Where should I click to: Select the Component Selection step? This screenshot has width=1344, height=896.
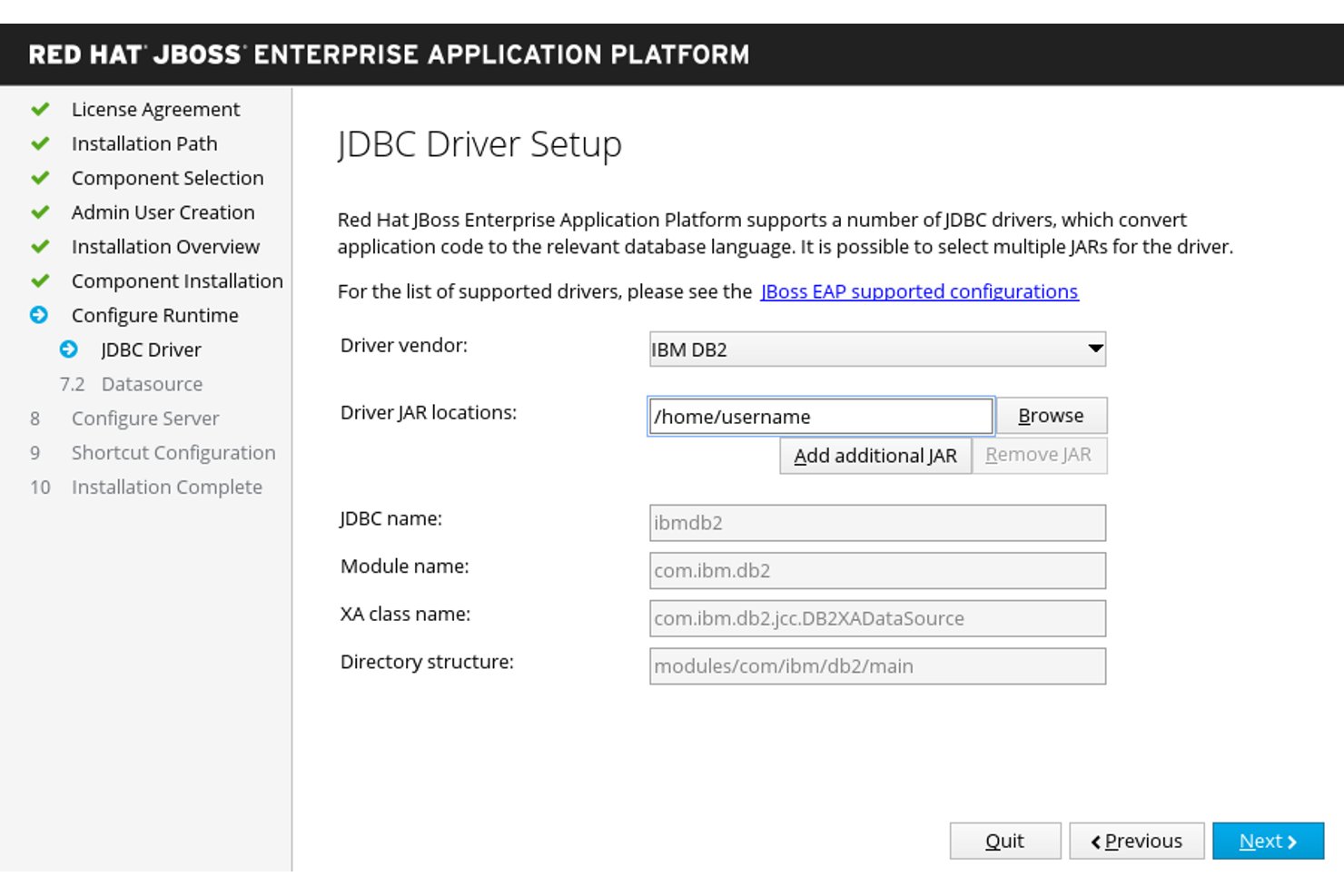(x=167, y=179)
